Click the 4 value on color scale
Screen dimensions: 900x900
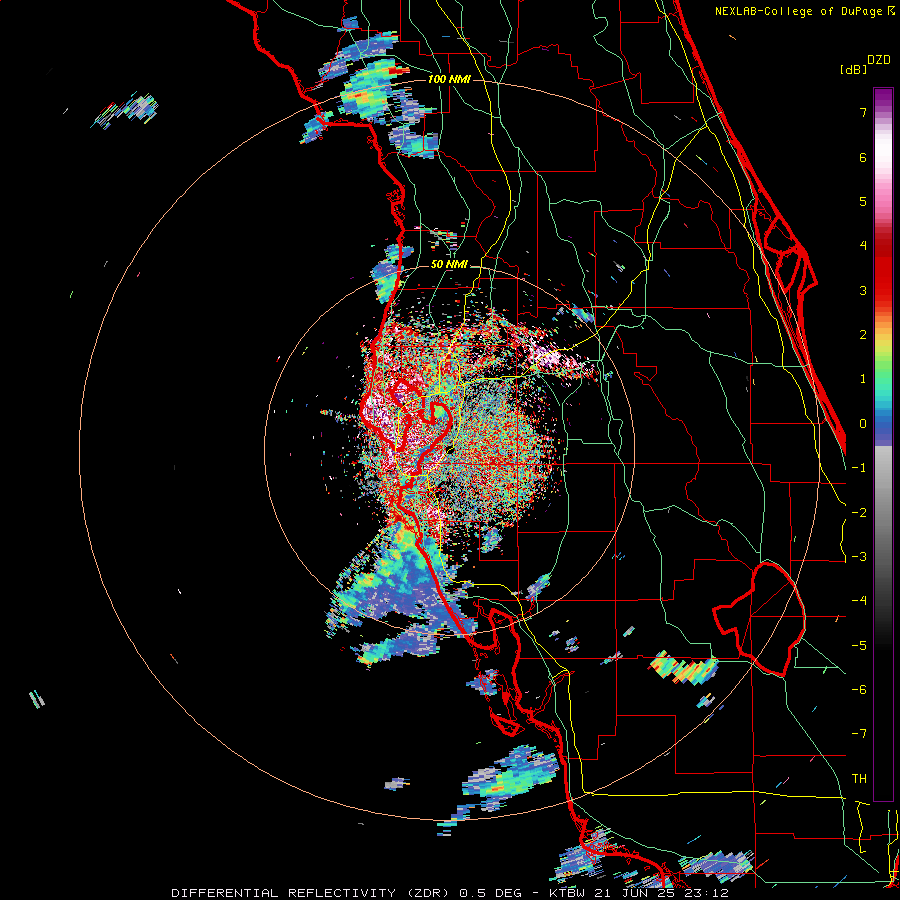863,246
